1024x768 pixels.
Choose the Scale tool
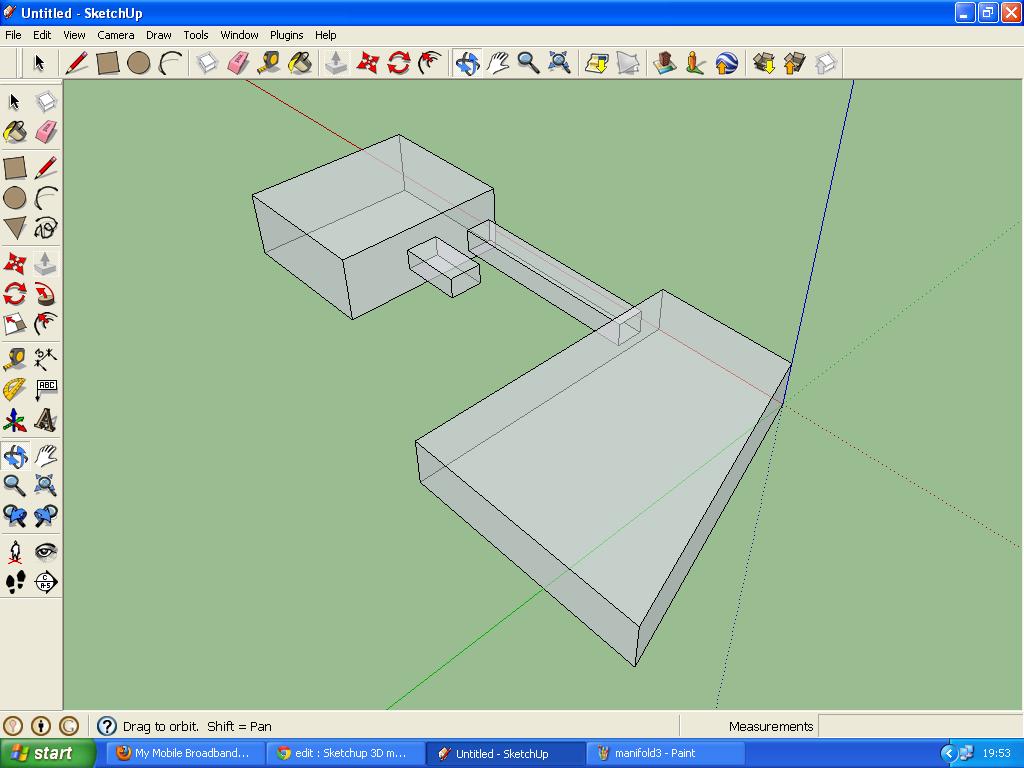tap(15, 324)
